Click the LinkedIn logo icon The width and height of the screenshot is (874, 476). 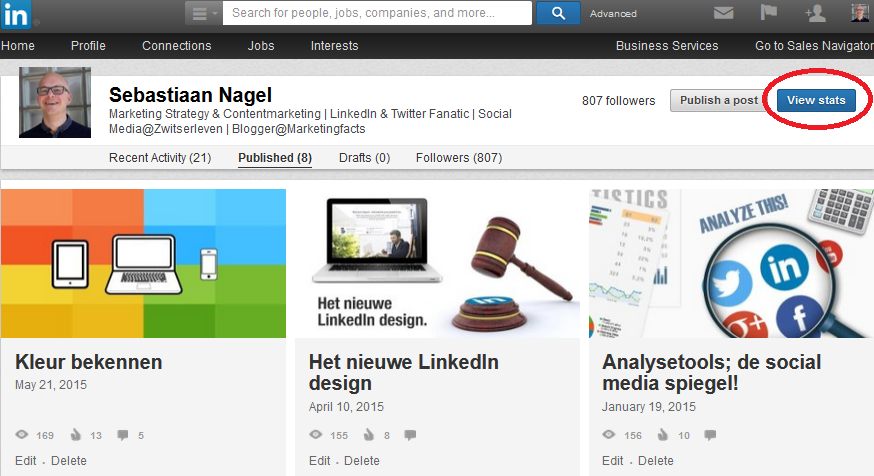(17, 13)
